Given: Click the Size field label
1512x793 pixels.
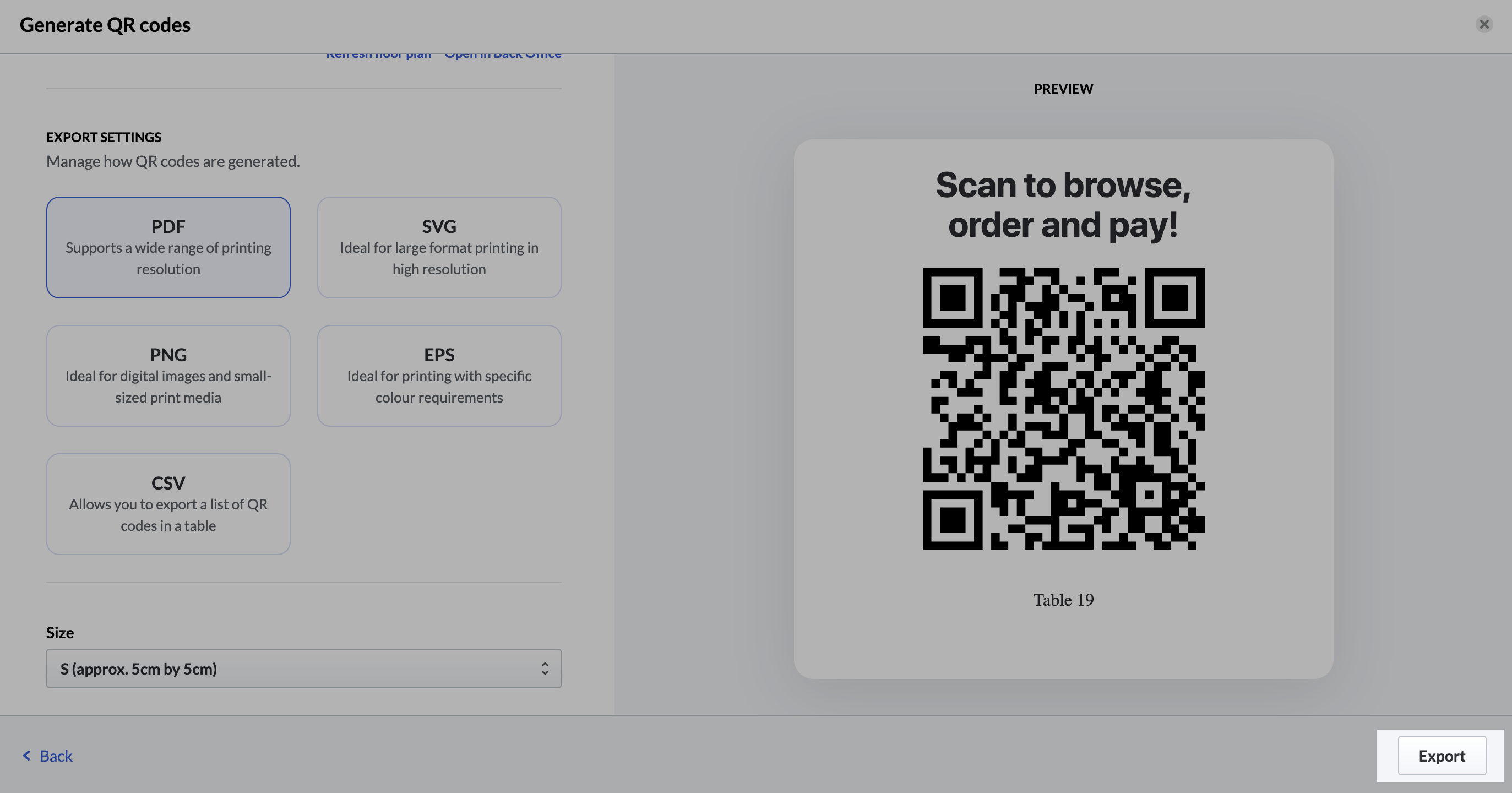Looking at the screenshot, I should [x=60, y=632].
